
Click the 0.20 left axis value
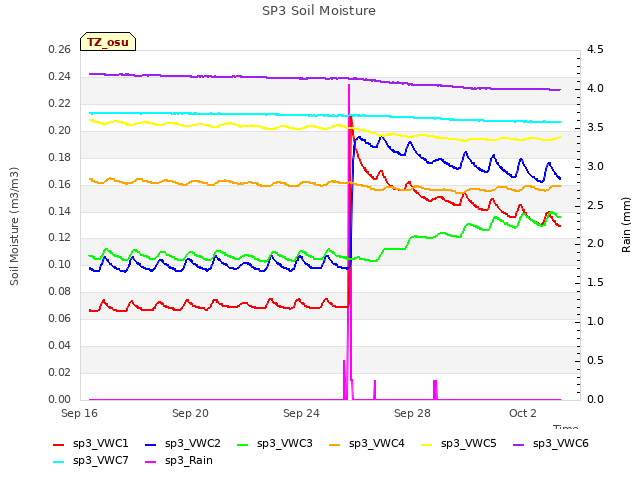point(60,130)
